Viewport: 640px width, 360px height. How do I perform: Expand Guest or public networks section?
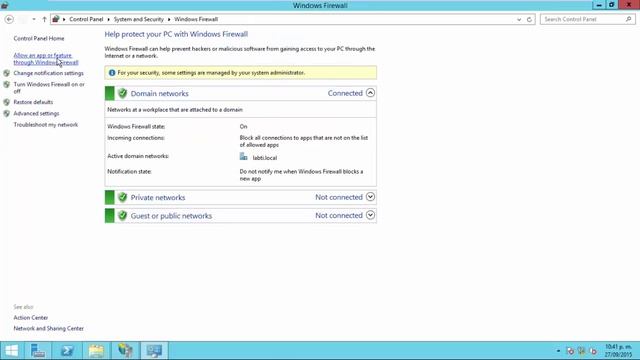click(370, 215)
